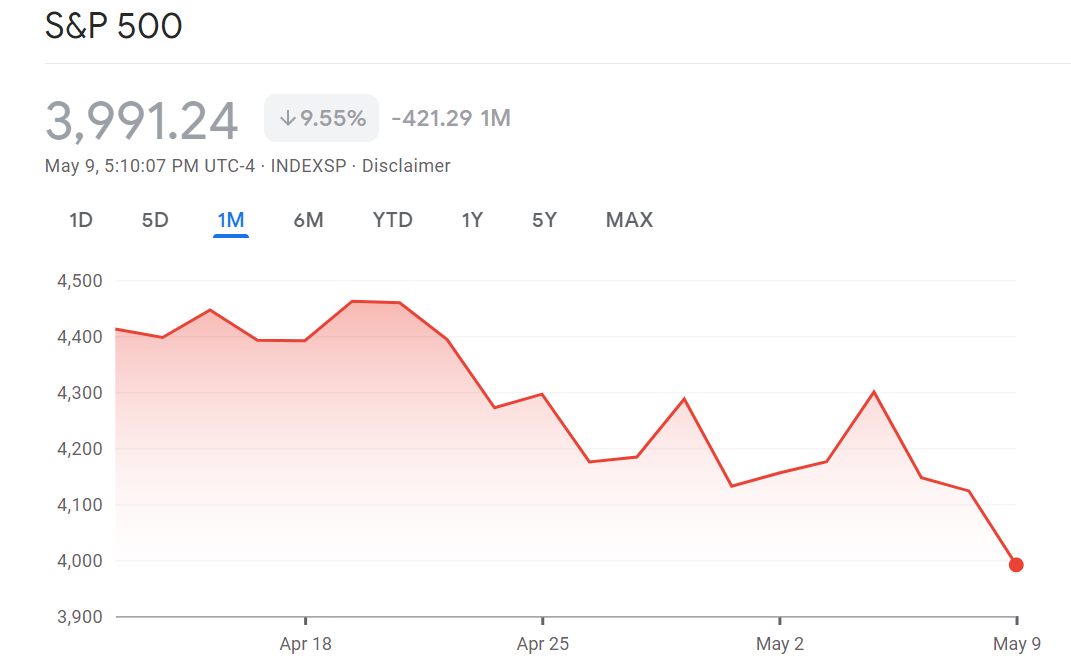Select the 5Y time range
The width and height of the screenshot is (1071, 666).
tap(544, 220)
